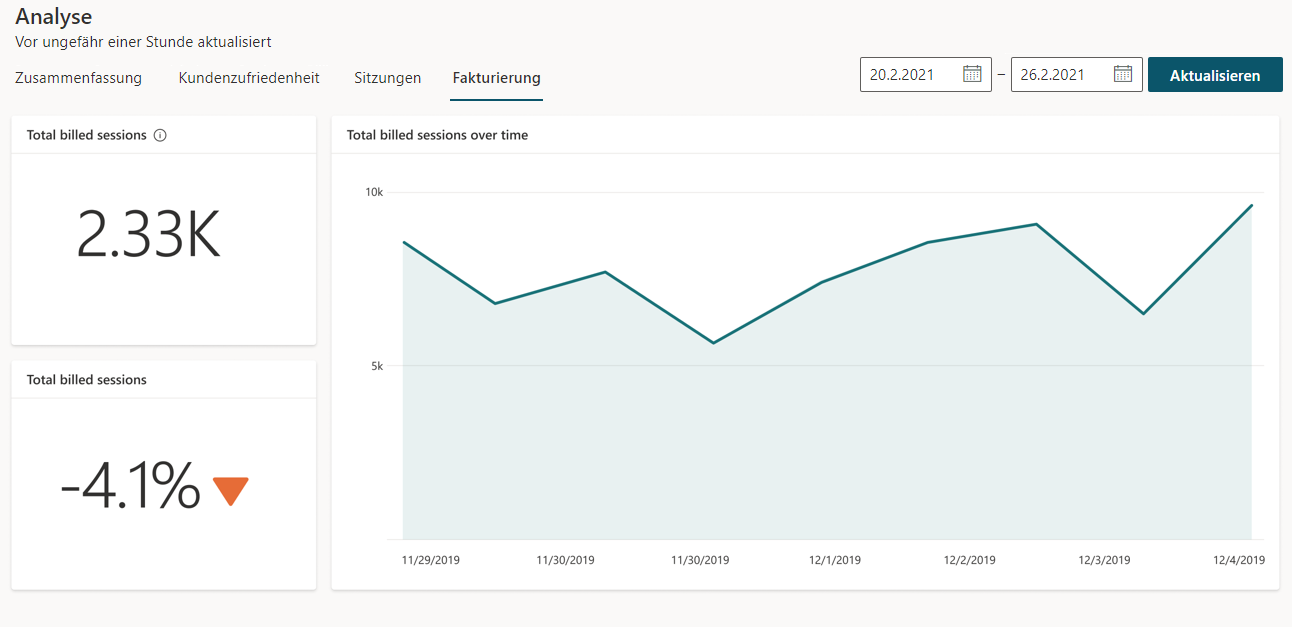Click the -4.1% change value
The height and width of the screenshot is (627, 1292).
pyautogui.click(x=130, y=488)
